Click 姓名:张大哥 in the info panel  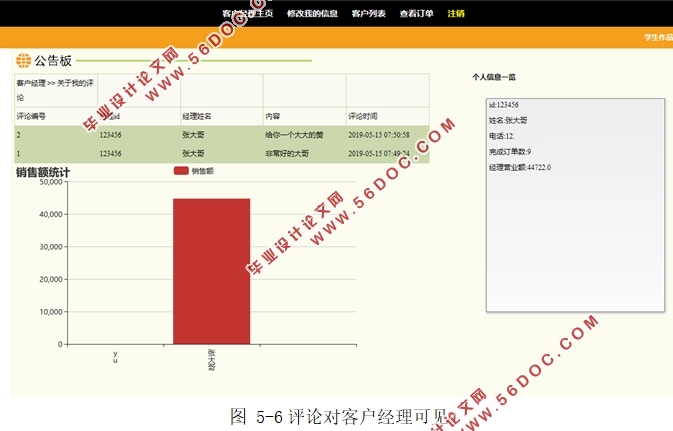508,121
